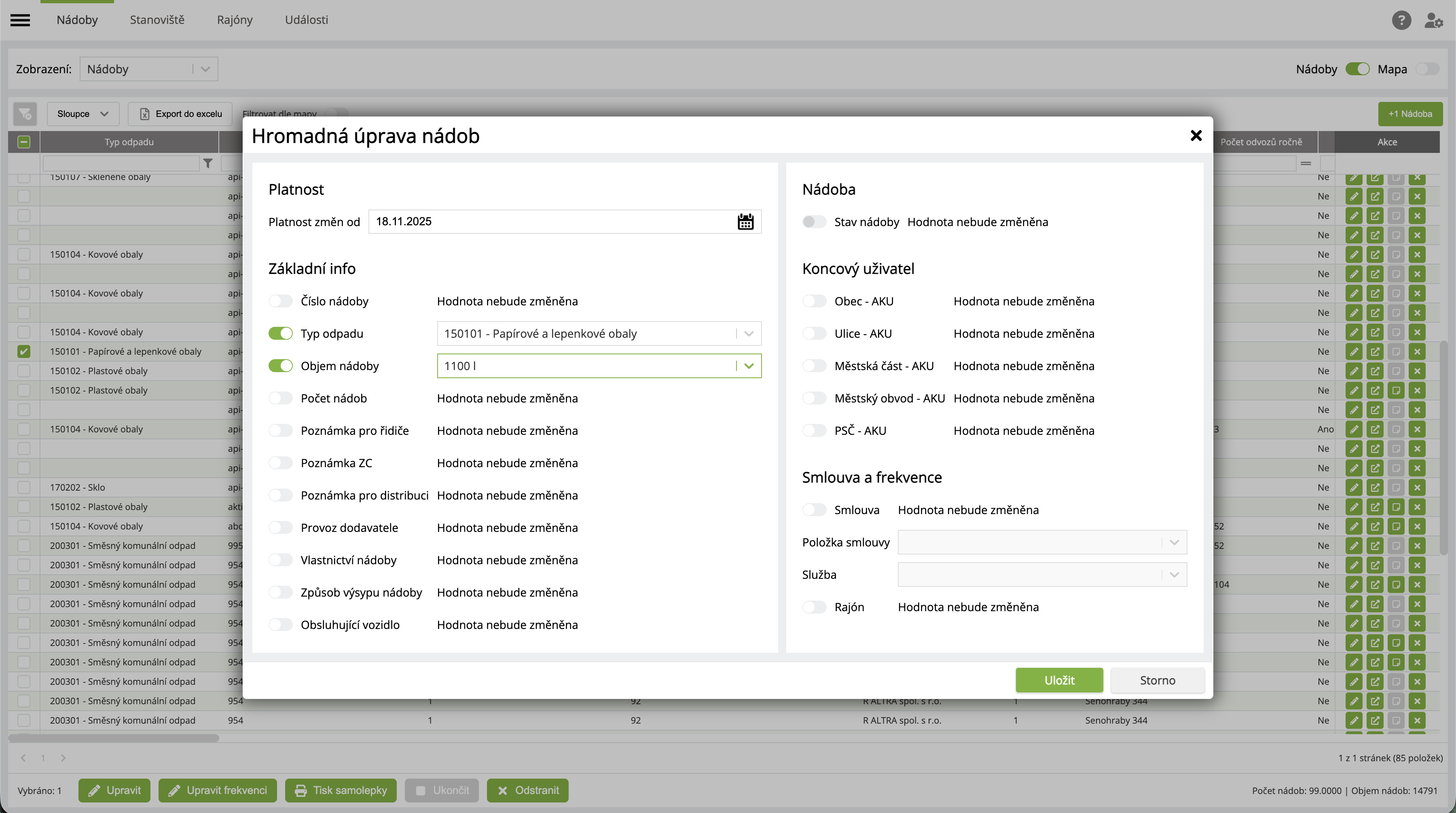Disable the Typ odpadu toggle
This screenshot has height=813, width=1456.
[x=280, y=334]
